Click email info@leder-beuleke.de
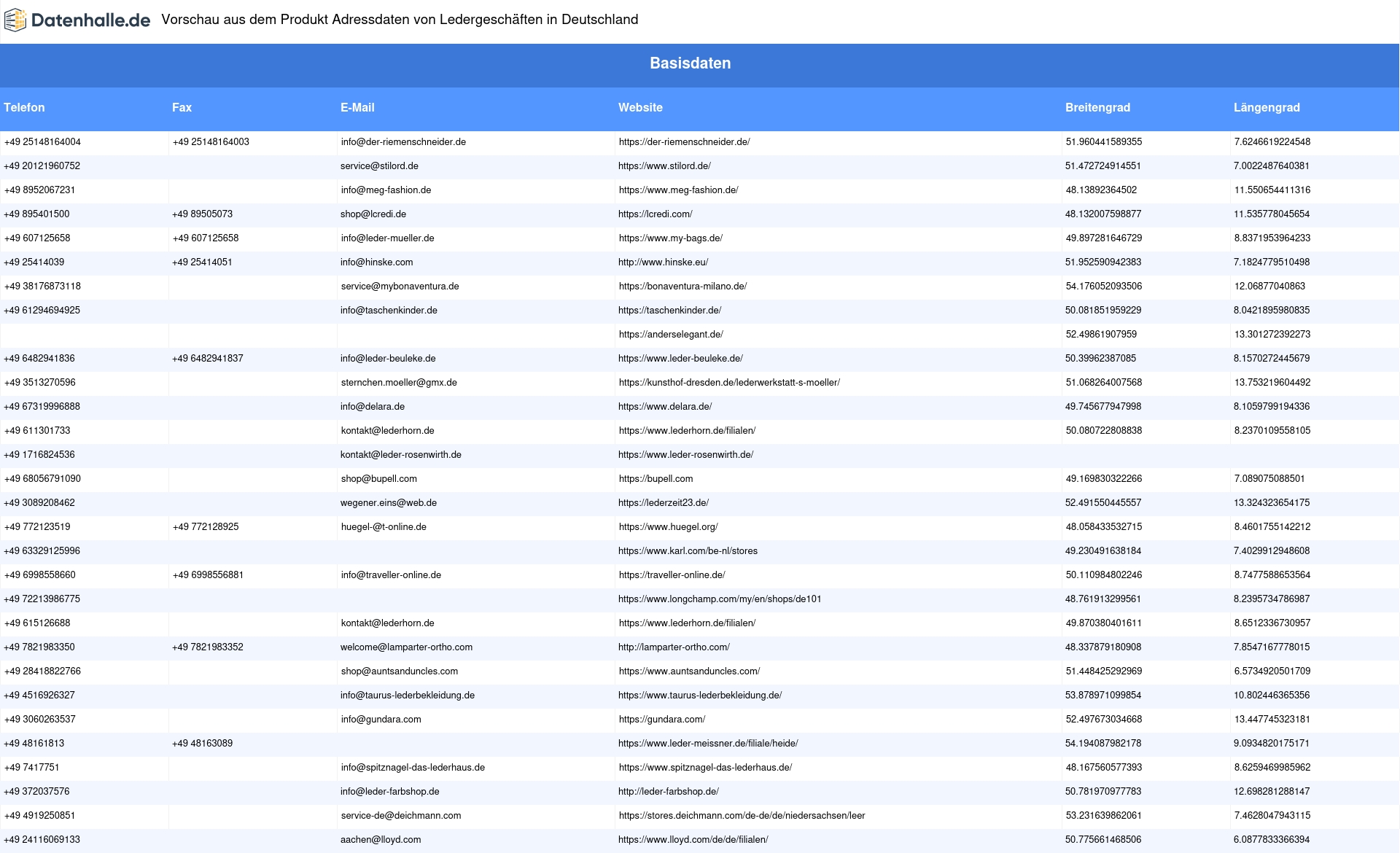The image size is (1400, 853). [x=388, y=359]
